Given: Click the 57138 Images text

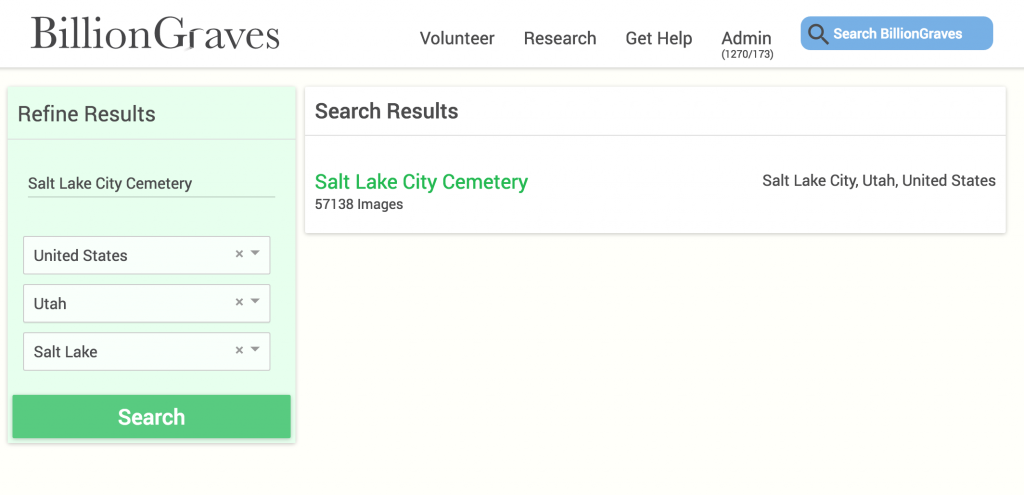Looking at the screenshot, I should 359,205.
